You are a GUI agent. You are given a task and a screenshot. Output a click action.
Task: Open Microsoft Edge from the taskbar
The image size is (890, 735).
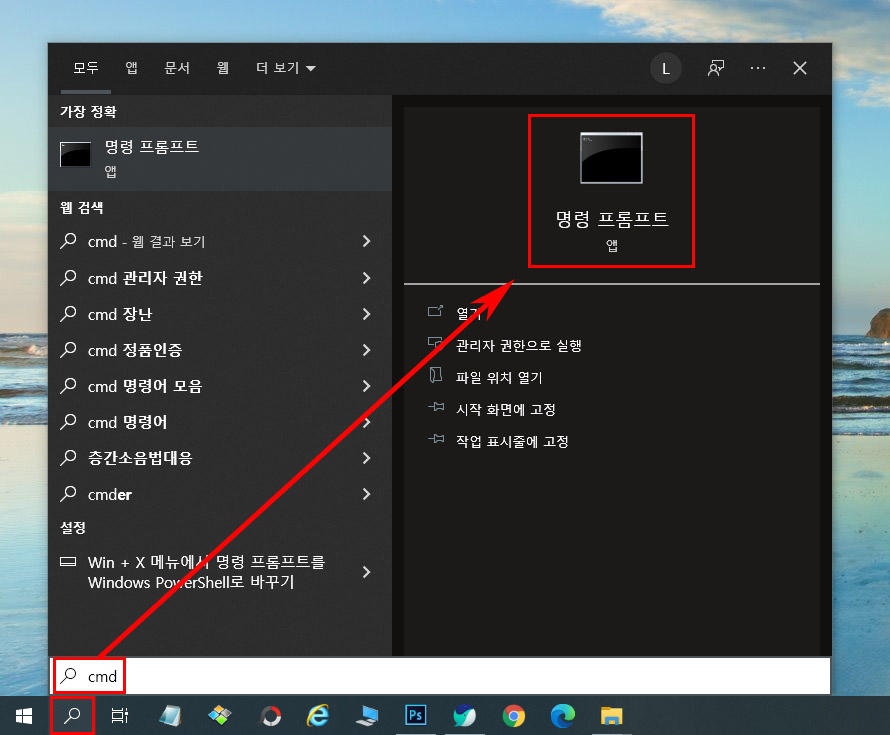click(562, 716)
